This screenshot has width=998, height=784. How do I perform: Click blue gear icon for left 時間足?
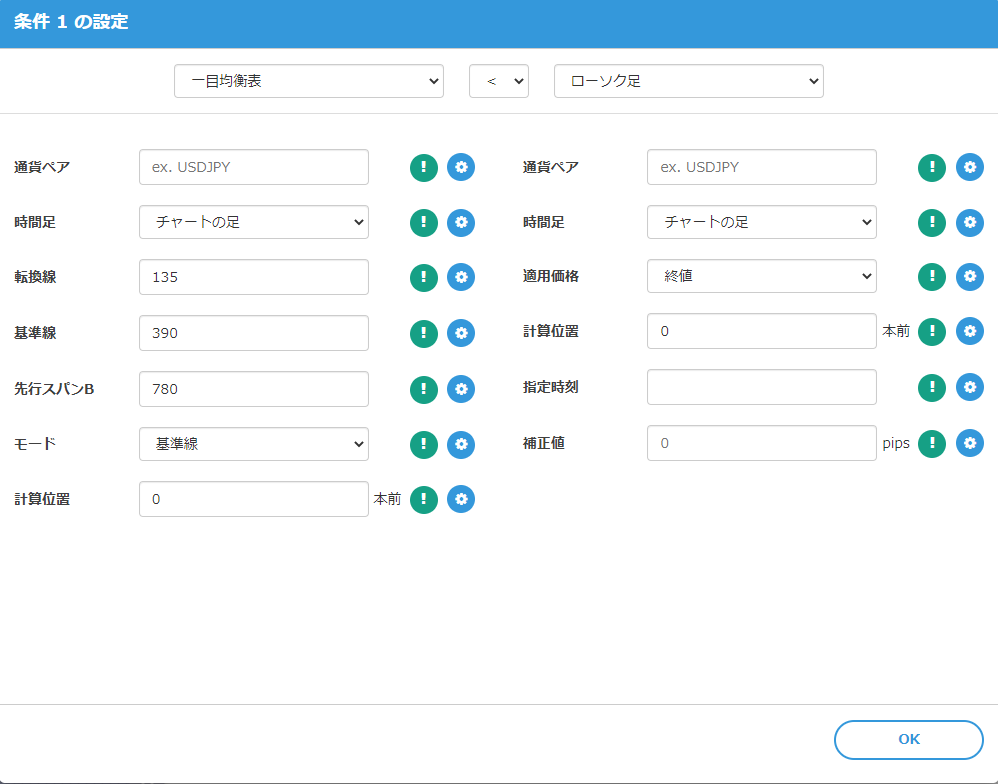click(461, 223)
